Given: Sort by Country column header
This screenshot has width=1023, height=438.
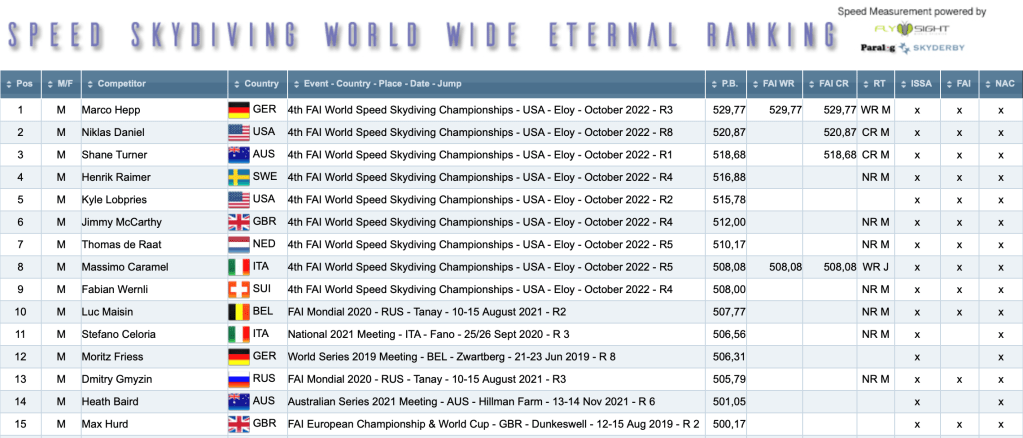Looking at the screenshot, I should pyautogui.click(x=258, y=84).
